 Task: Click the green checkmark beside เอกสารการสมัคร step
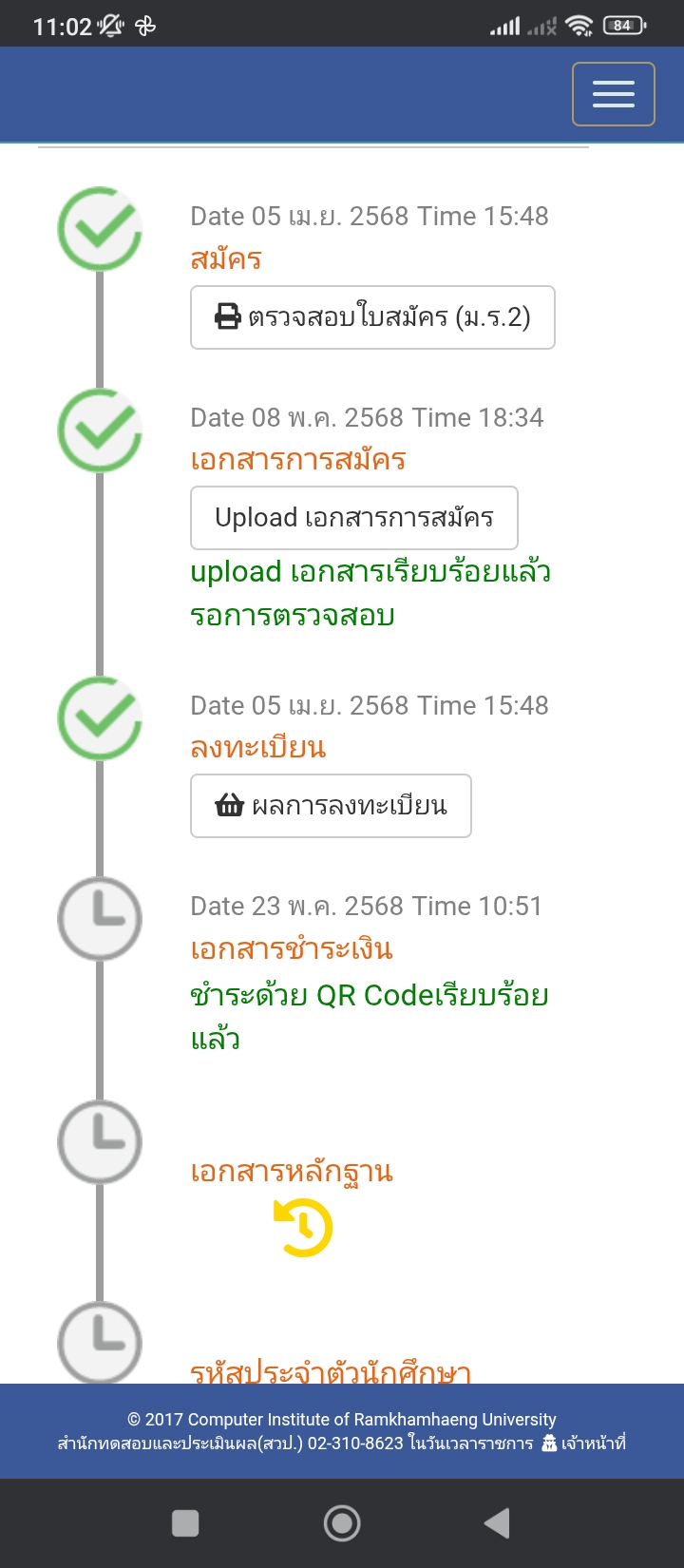click(x=100, y=430)
